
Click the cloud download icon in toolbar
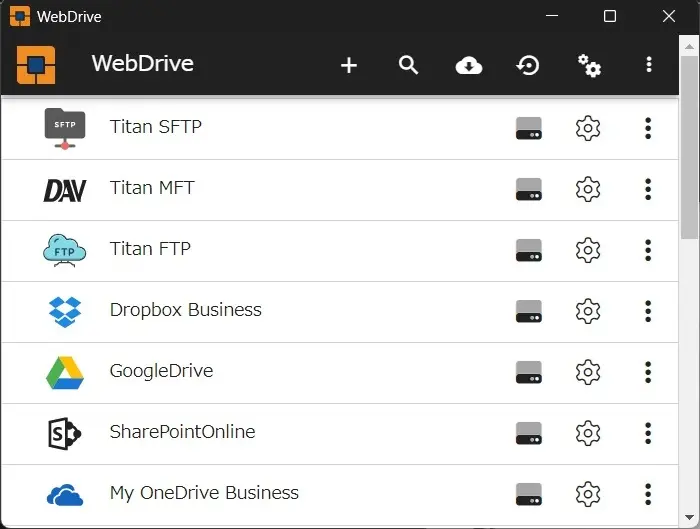[x=468, y=65]
